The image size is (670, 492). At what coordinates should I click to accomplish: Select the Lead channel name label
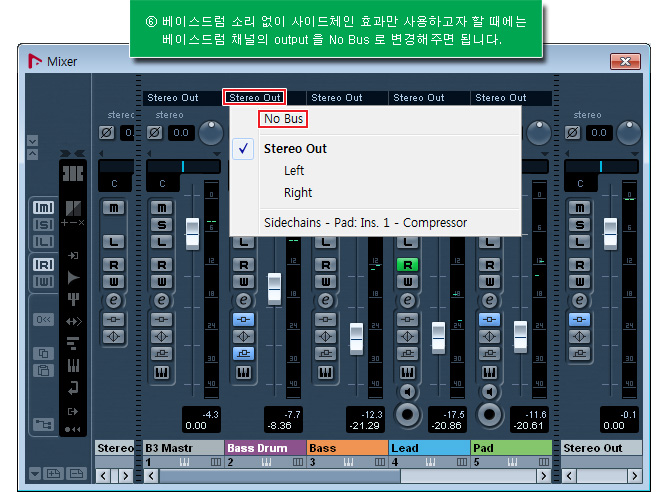429,448
